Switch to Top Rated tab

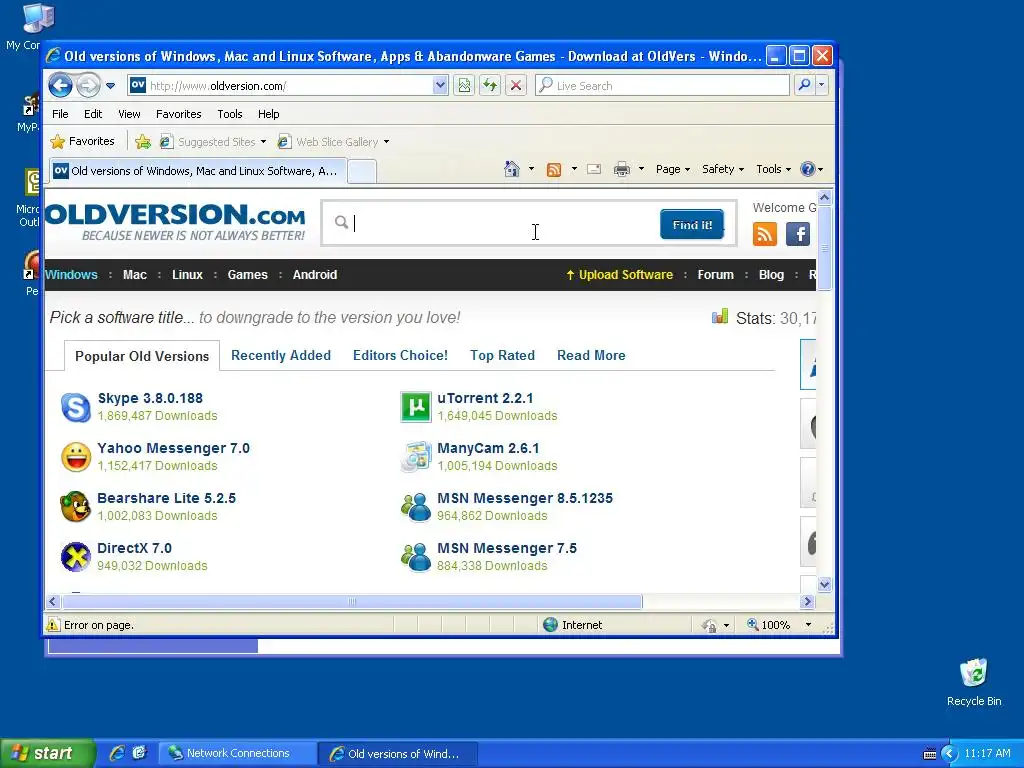pyautogui.click(x=502, y=355)
